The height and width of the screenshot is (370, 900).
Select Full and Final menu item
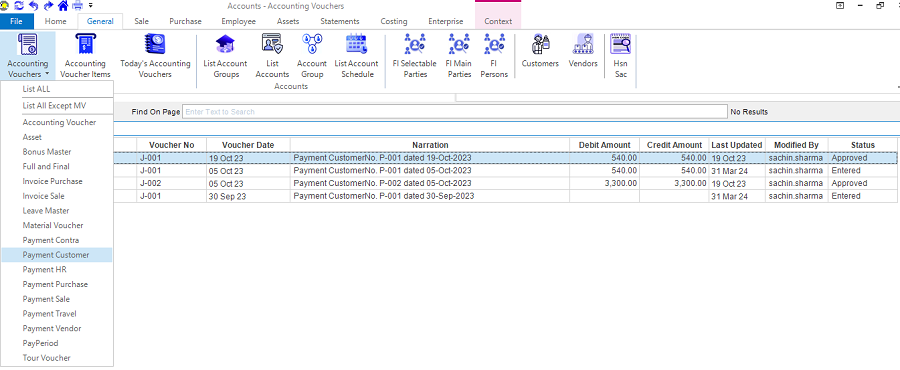(57, 166)
